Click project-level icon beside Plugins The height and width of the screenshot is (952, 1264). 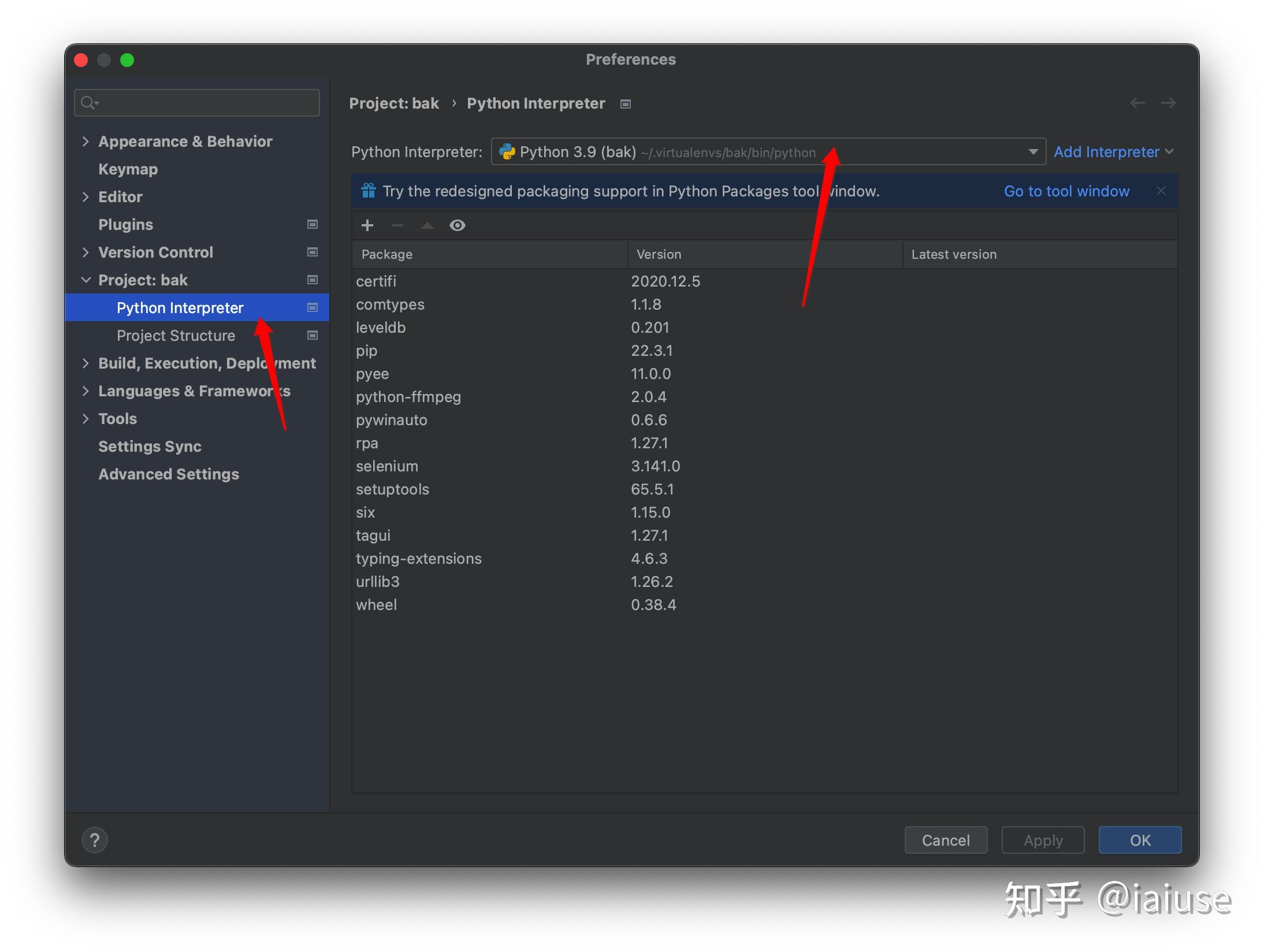point(313,224)
